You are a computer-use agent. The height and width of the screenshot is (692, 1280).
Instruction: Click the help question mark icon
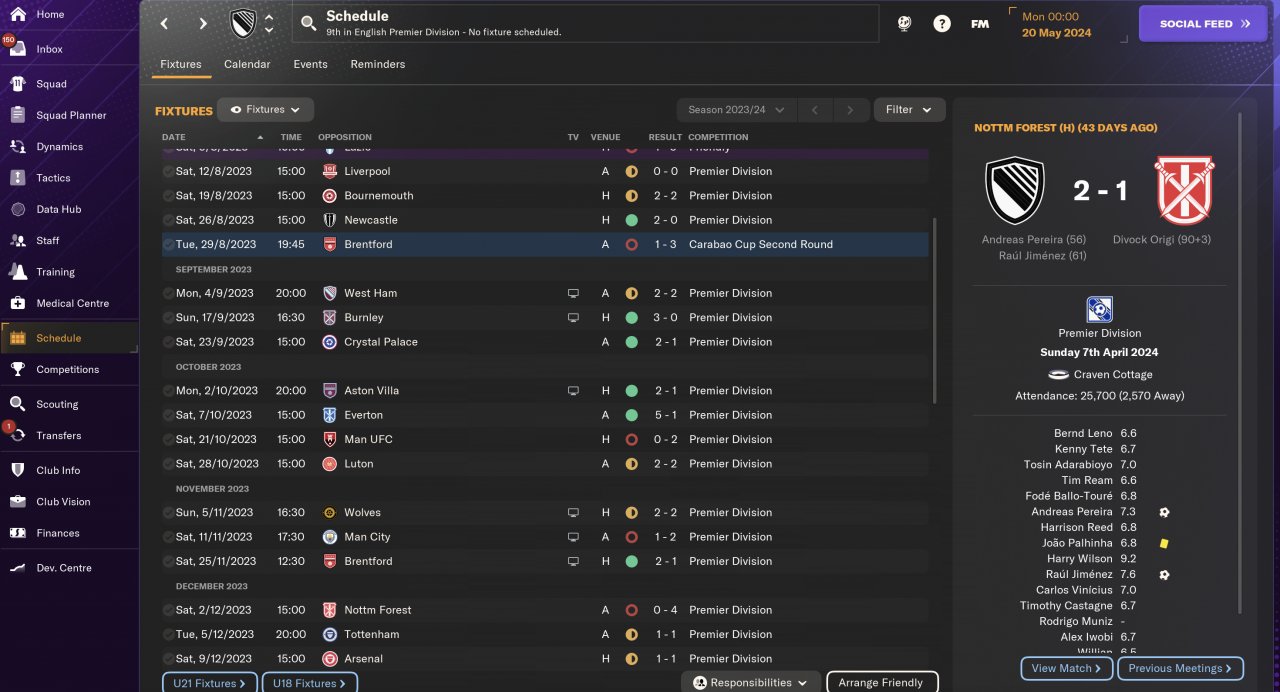point(942,24)
